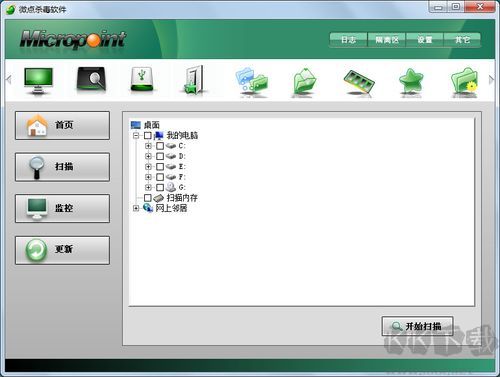Click the D: drive icon
The height and width of the screenshot is (377, 500).
(171, 156)
